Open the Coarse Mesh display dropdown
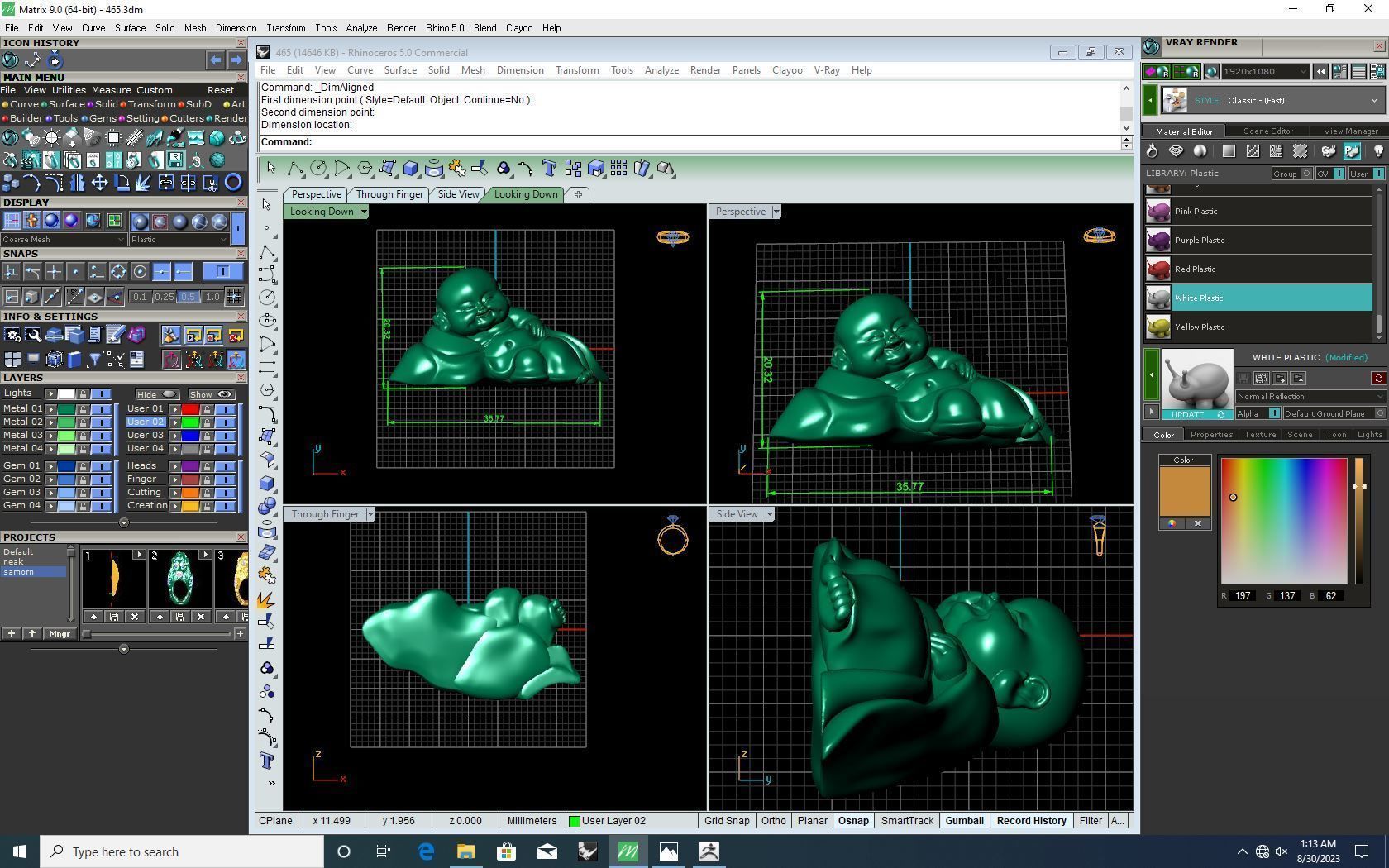 pos(64,240)
